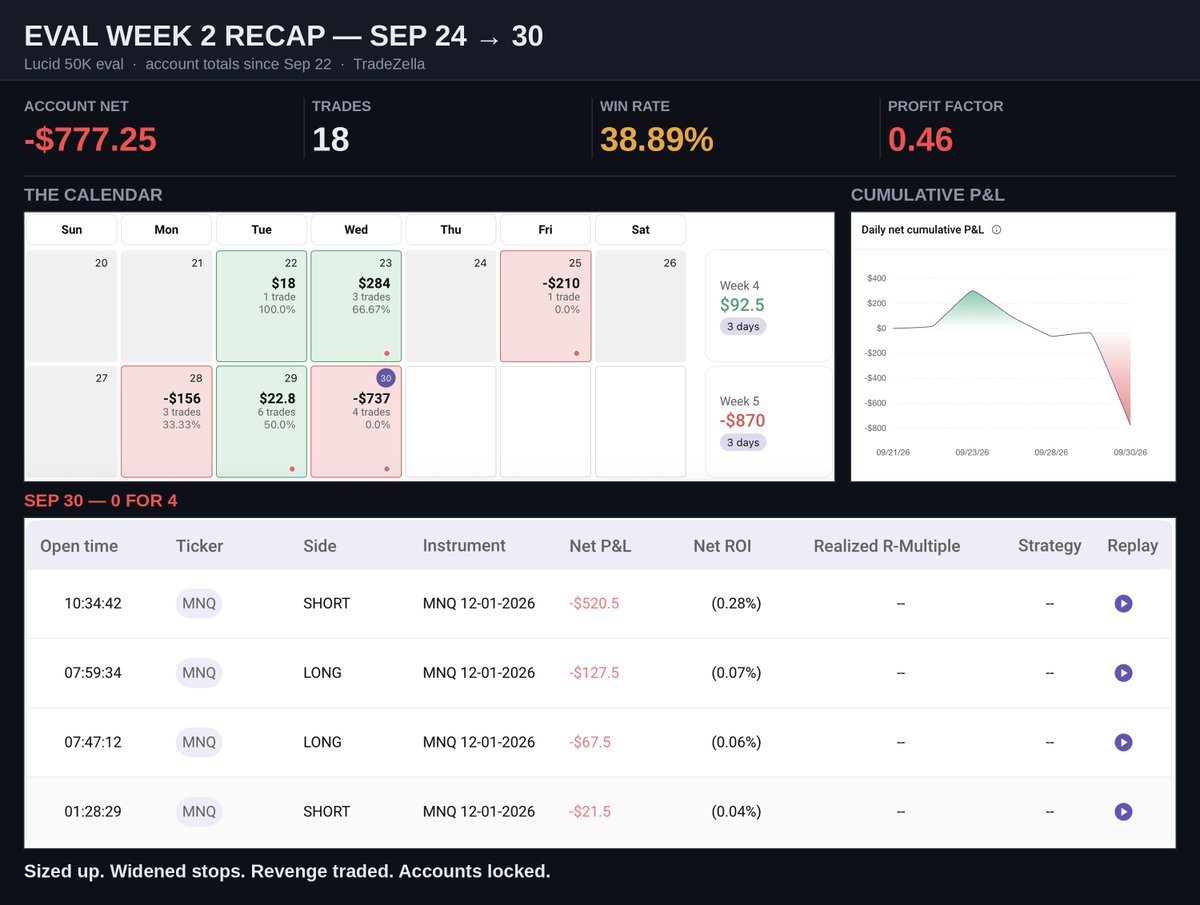Image resolution: width=1200 pixels, height=905 pixels.
Task: Click the 09/23/26 date label on the chart
Action: 973,452
